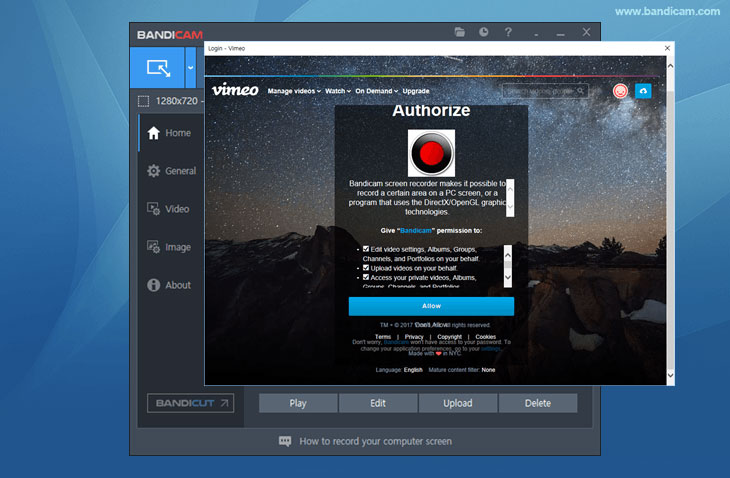730x478 pixels.
Task: Click the blue Vimeo upload cloud icon
Action: pyautogui.click(x=643, y=91)
